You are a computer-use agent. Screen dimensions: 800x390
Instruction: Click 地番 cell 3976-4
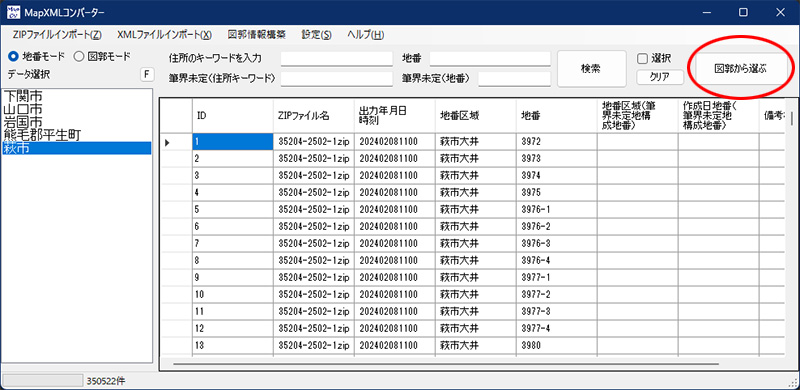pos(557,260)
